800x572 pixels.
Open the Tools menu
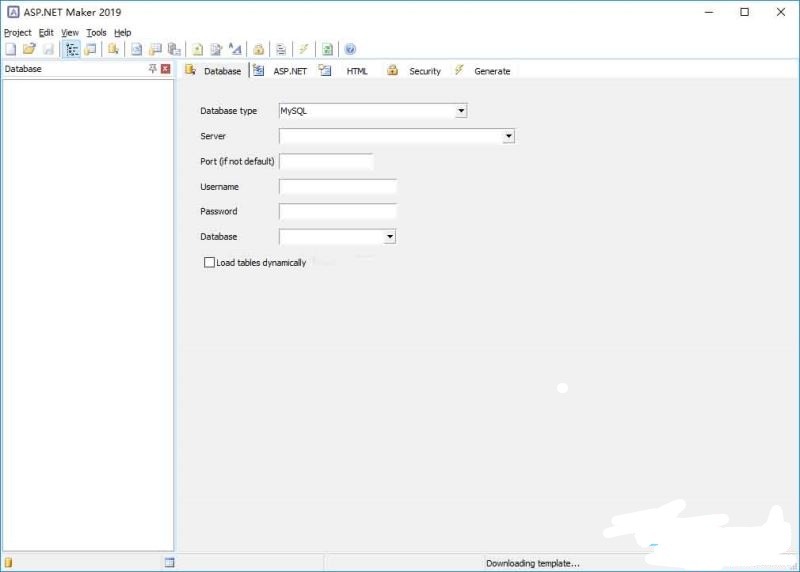coord(96,33)
